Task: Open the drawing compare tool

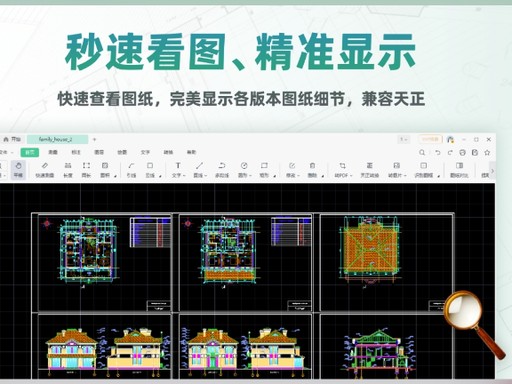Action: (459, 169)
